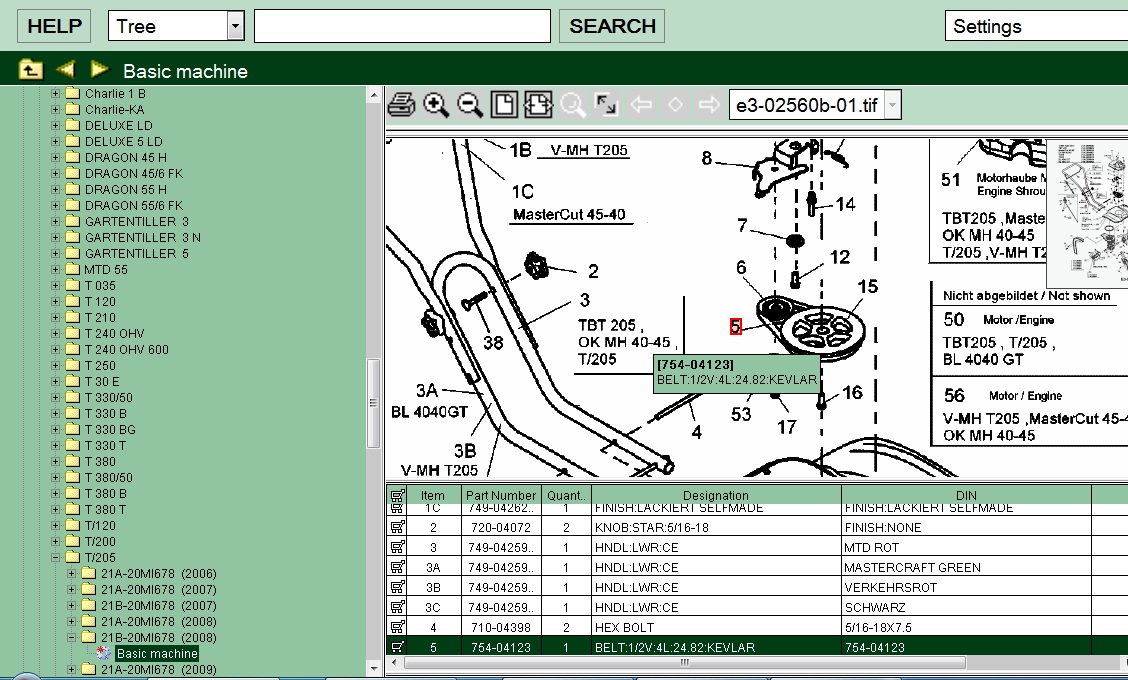This screenshot has width=1128, height=680.
Task: Add item 3B VERKEHRSROT handle to cart
Action: tap(397, 587)
